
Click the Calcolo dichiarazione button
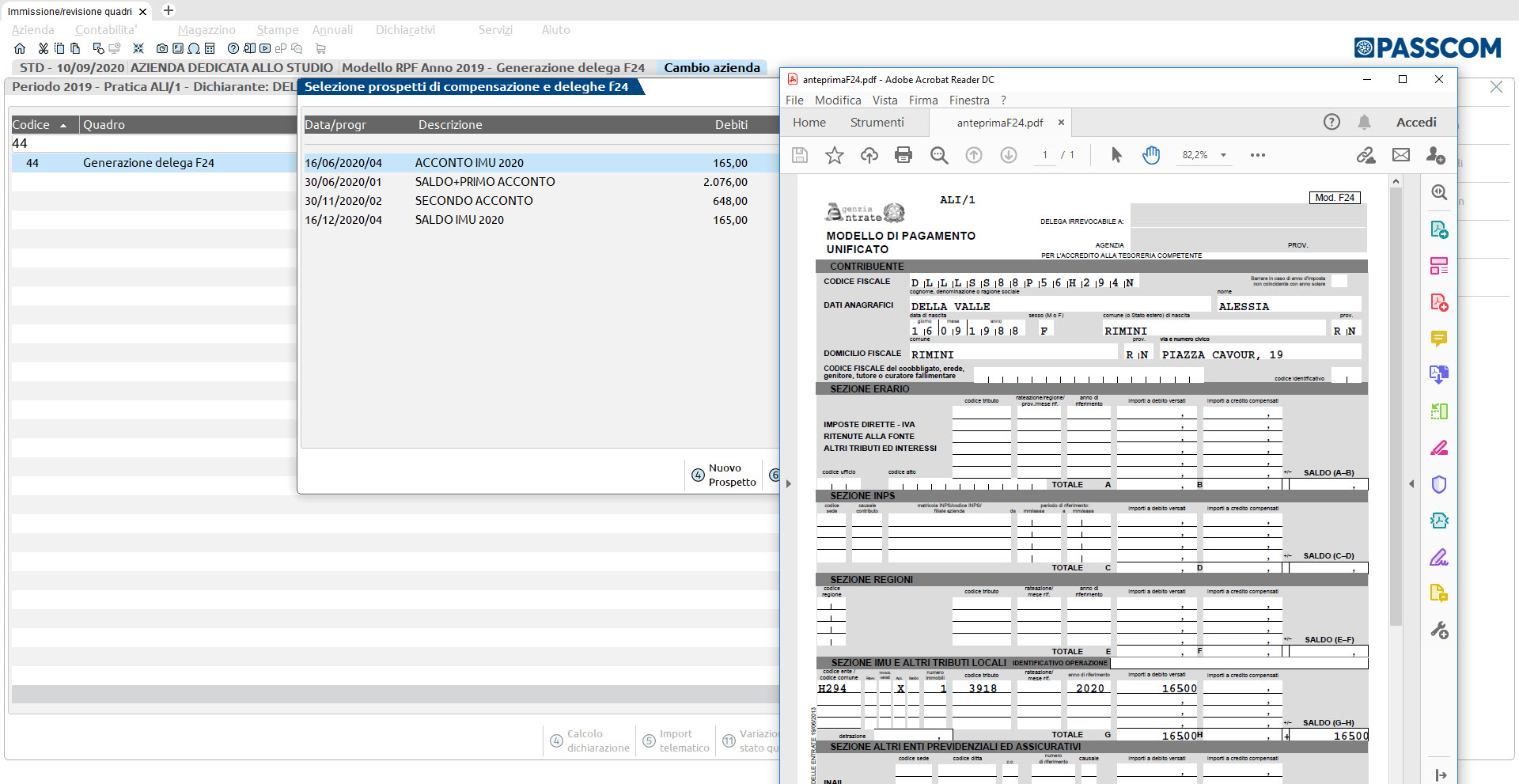pyautogui.click(x=589, y=740)
